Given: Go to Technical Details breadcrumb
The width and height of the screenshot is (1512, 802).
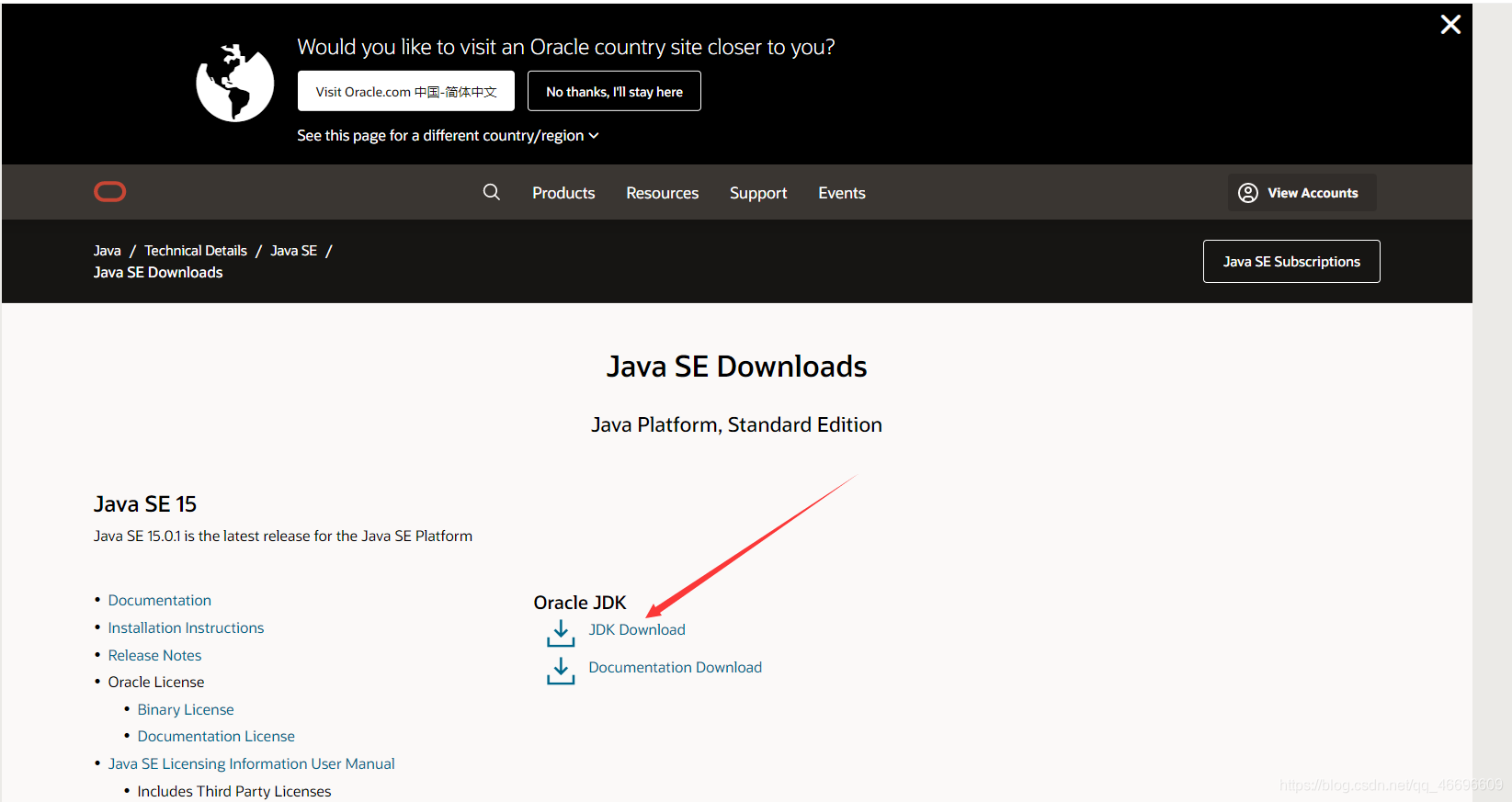Looking at the screenshot, I should click(196, 251).
